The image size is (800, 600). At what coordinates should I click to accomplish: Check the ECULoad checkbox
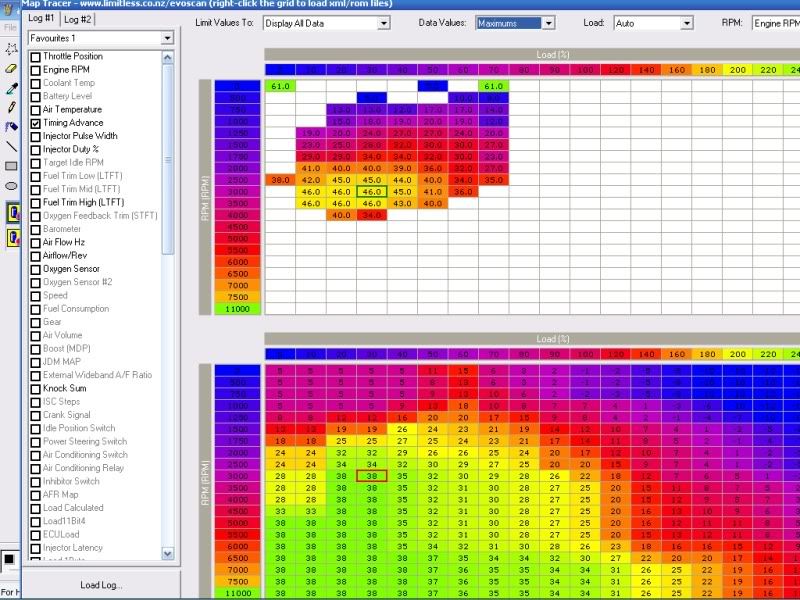(35, 535)
